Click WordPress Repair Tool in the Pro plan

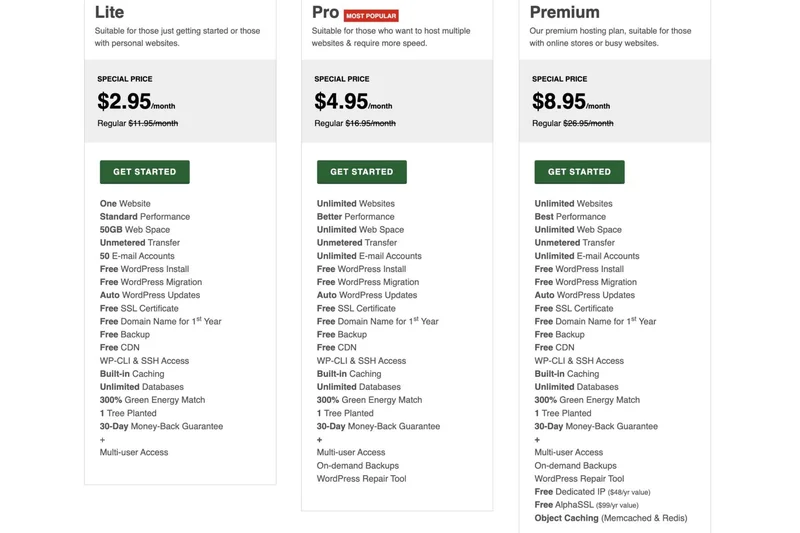pyautogui.click(x=361, y=479)
